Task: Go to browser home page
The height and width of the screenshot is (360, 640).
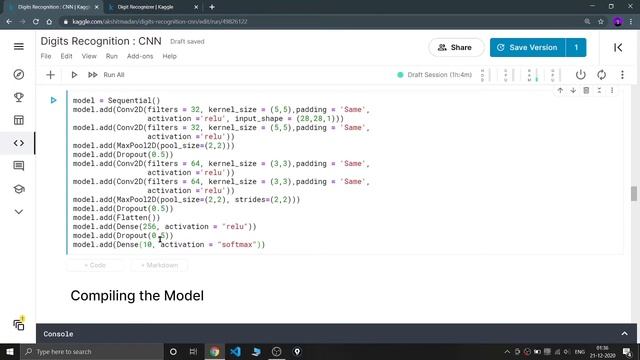Action: click(x=49, y=22)
